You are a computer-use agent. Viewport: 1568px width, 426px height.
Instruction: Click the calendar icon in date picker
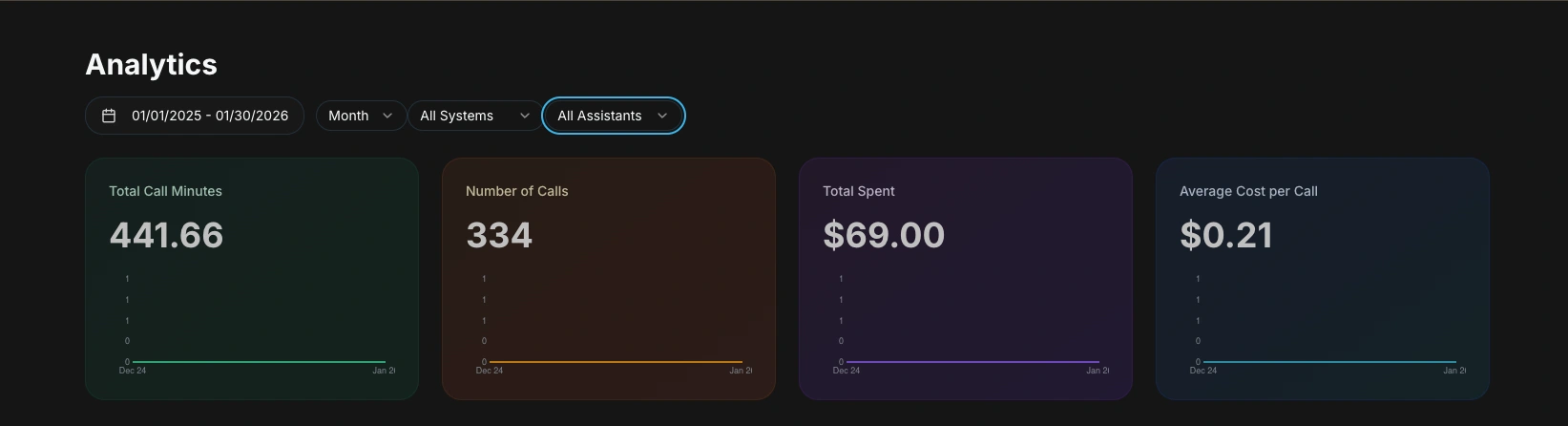point(109,116)
